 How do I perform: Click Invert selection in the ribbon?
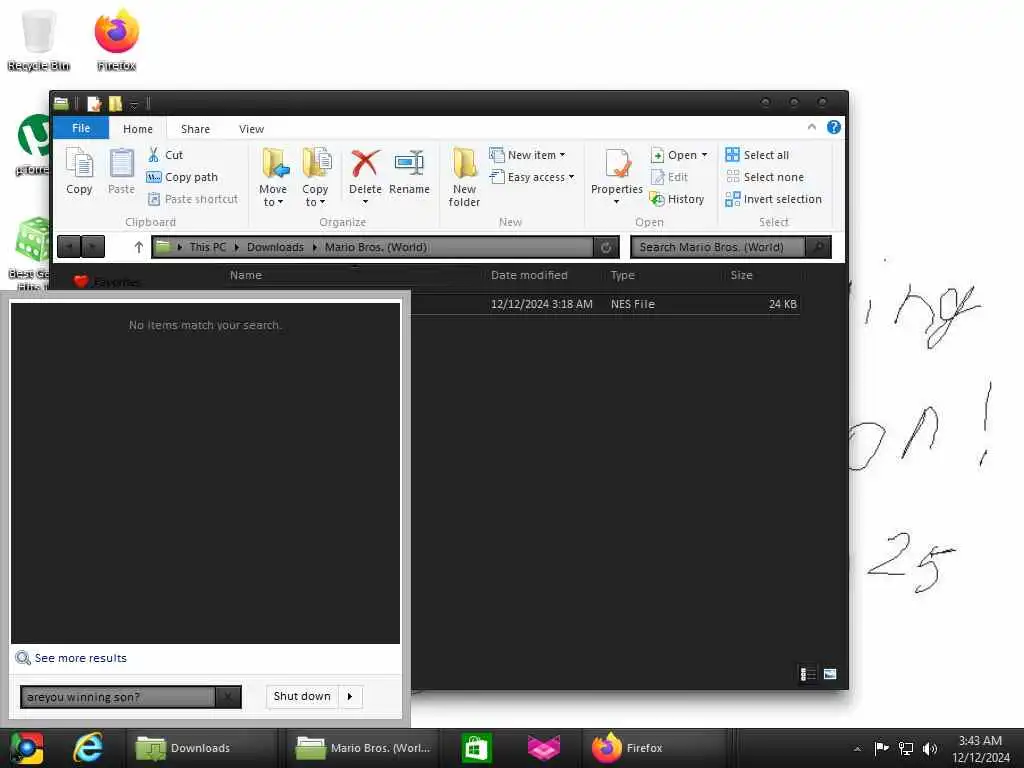tap(774, 199)
